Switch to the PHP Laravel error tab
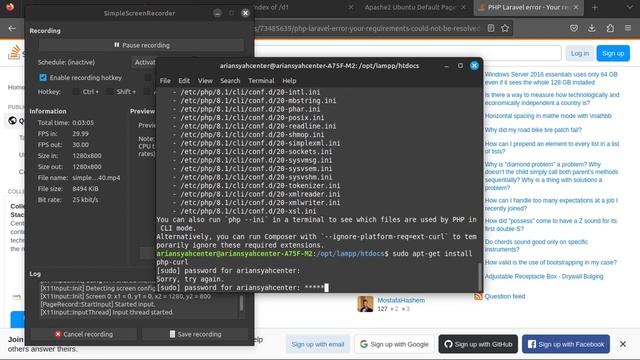 pyautogui.click(x=528, y=7)
